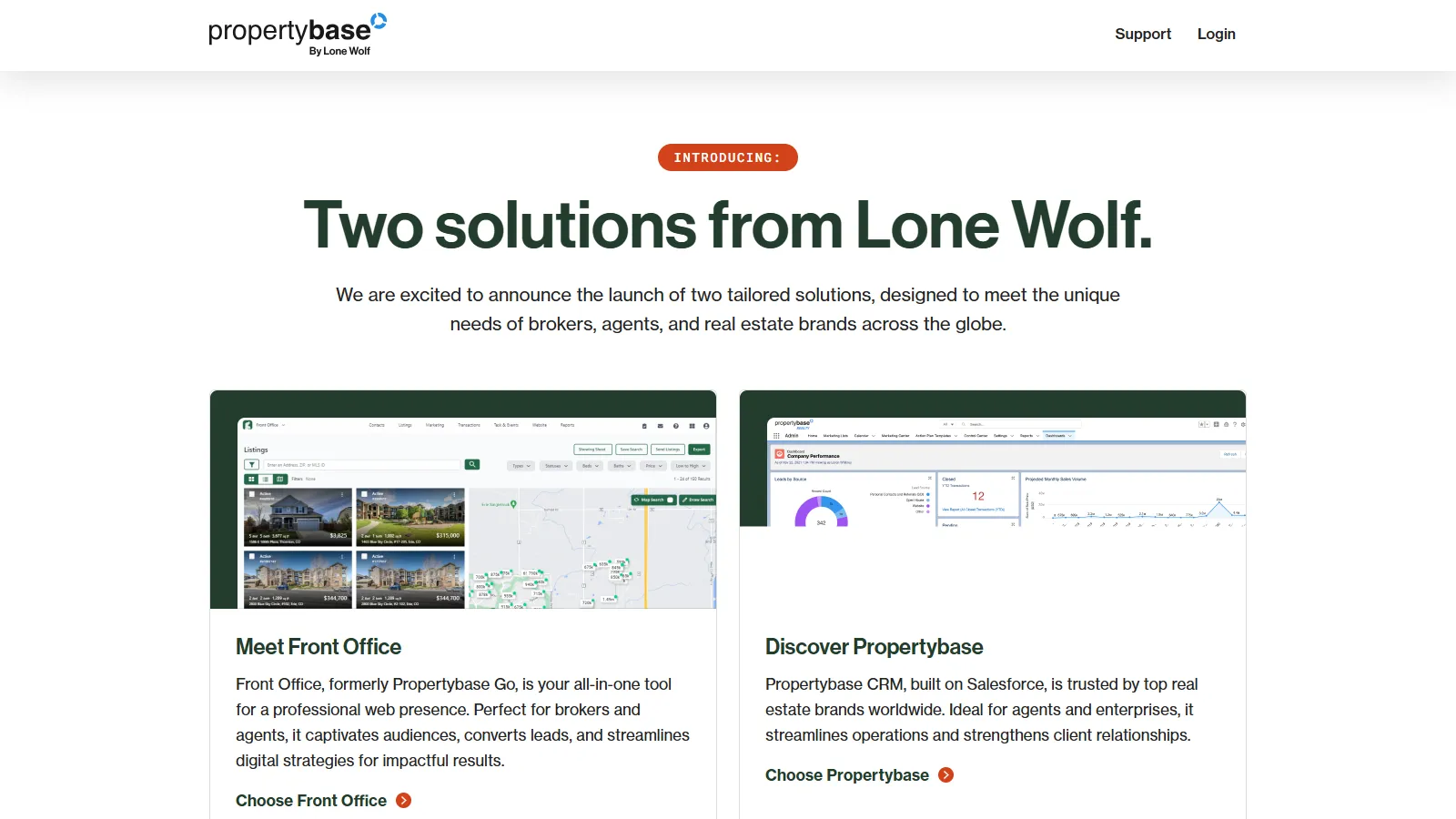
Task: Select the Transactions tab in Front Office
Action: tap(469, 425)
